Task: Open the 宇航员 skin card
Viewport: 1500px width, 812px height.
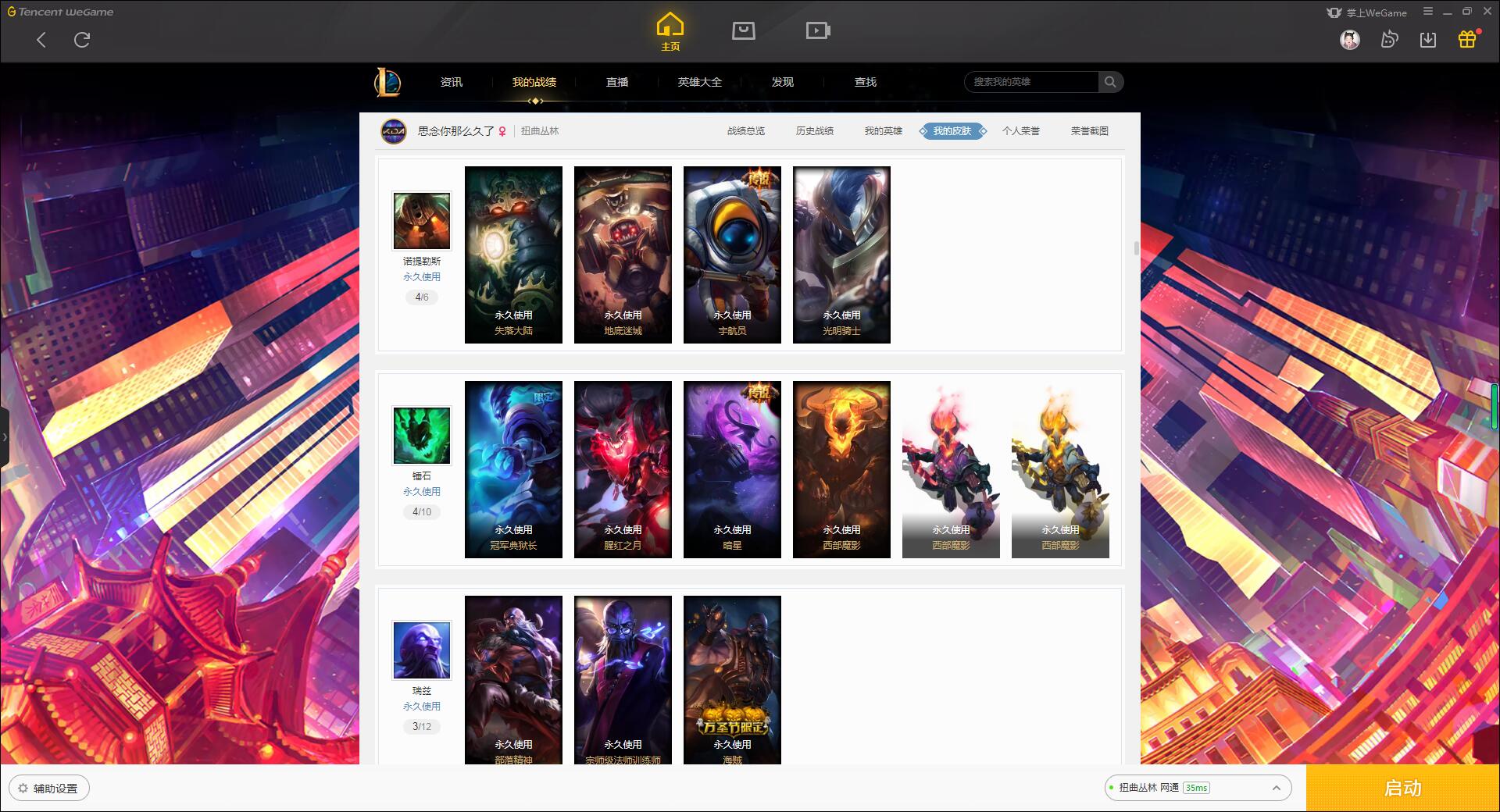Action: 732,255
